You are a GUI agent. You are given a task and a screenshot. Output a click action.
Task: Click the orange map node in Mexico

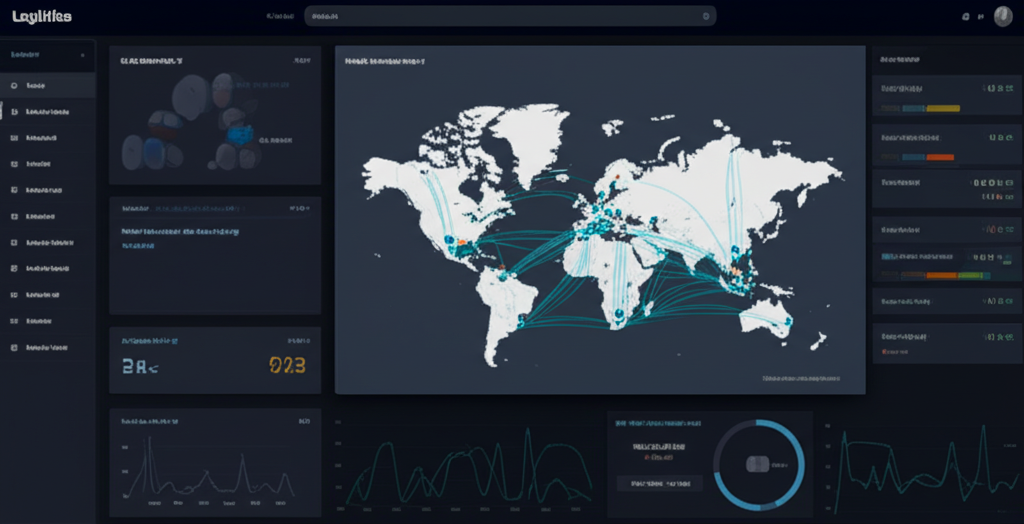462,242
